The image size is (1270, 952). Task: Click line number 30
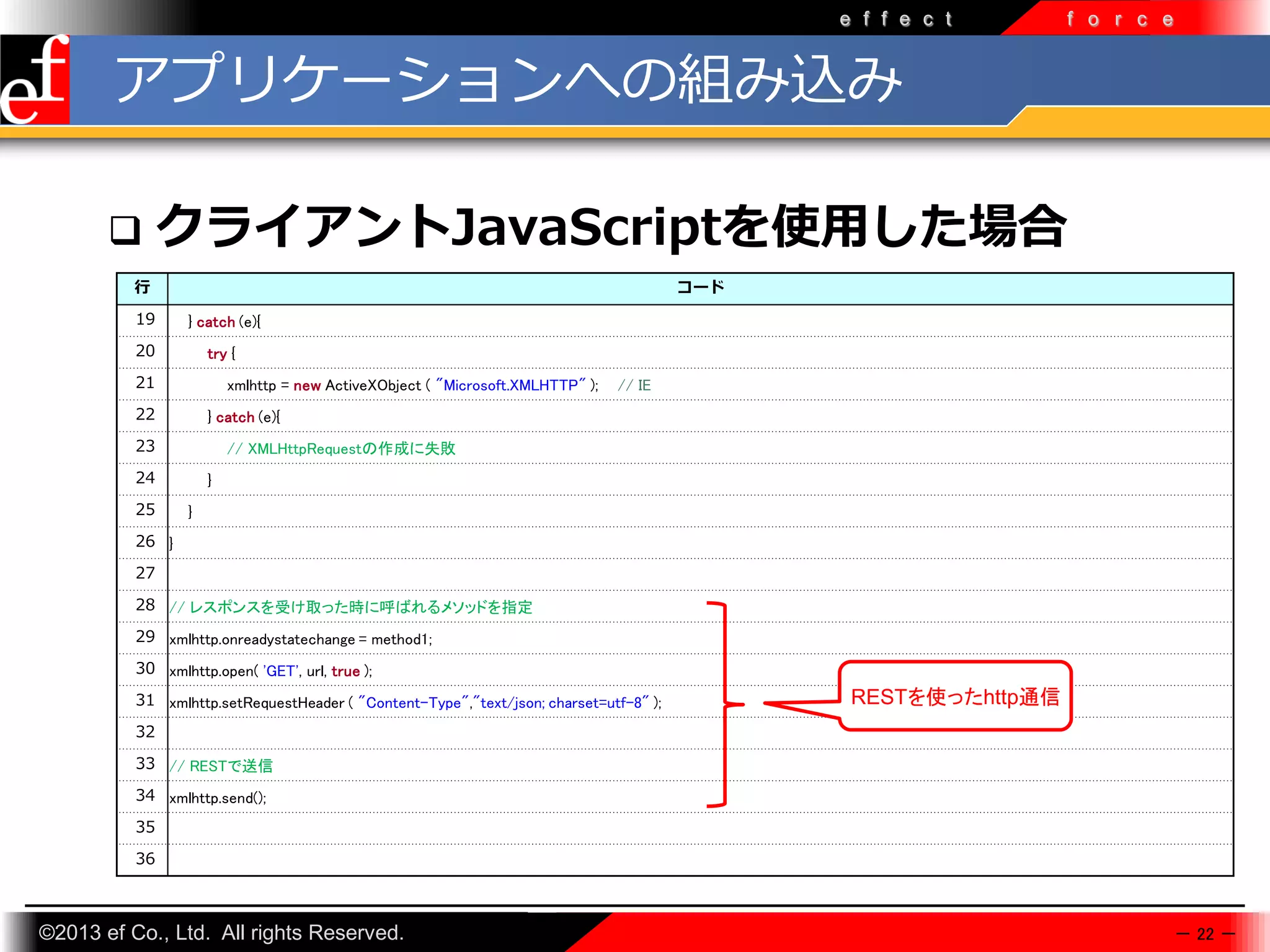click(145, 668)
